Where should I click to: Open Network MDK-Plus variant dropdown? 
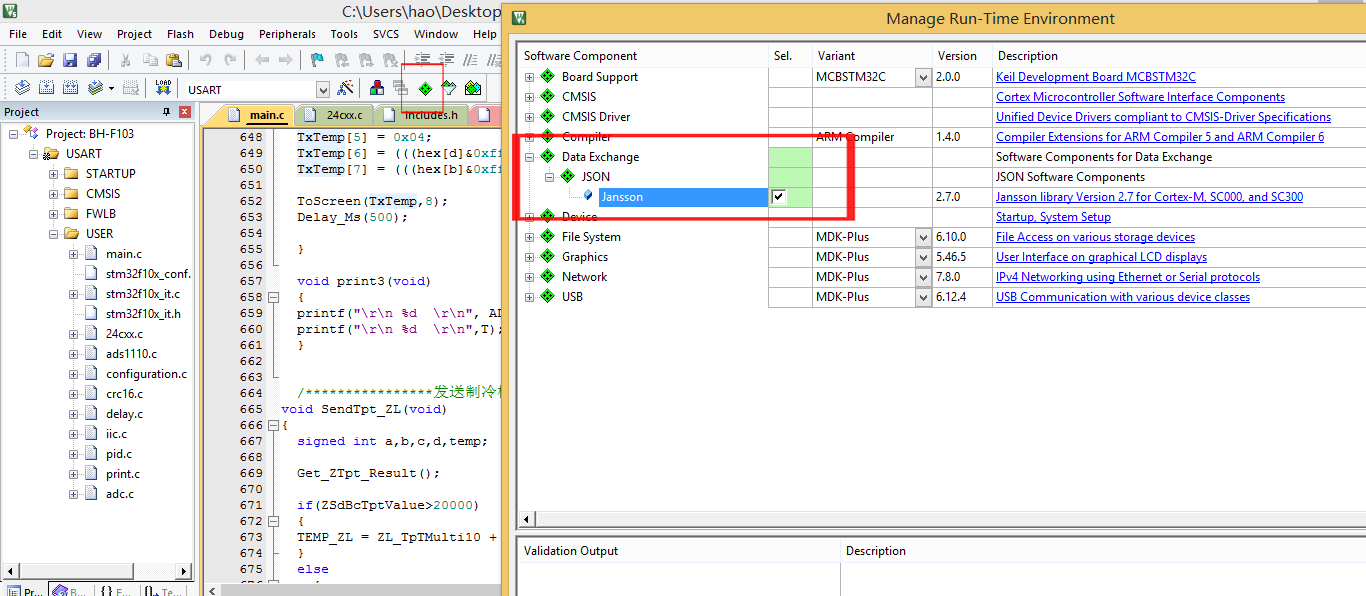923,277
